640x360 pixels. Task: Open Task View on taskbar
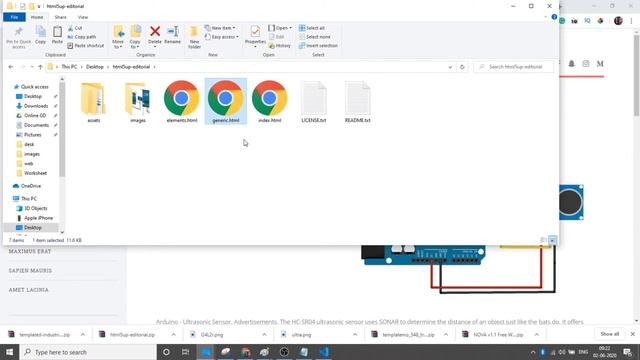pyautogui.click(x=185, y=352)
